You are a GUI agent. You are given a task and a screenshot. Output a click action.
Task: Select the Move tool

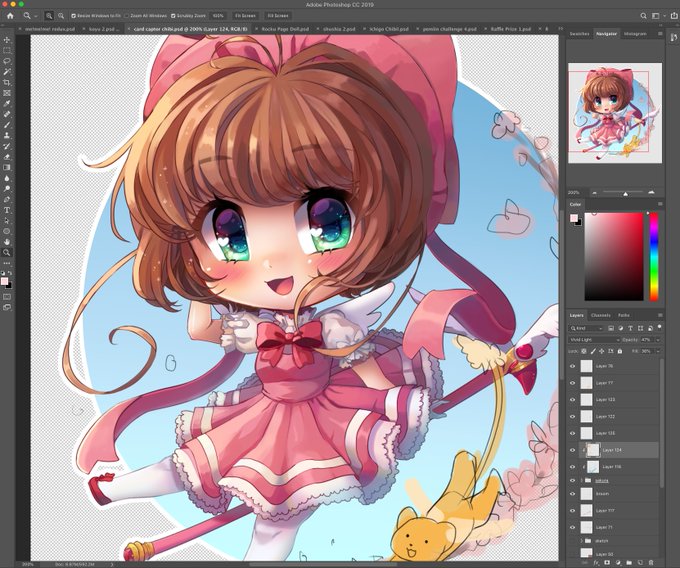tap(7, 40)
